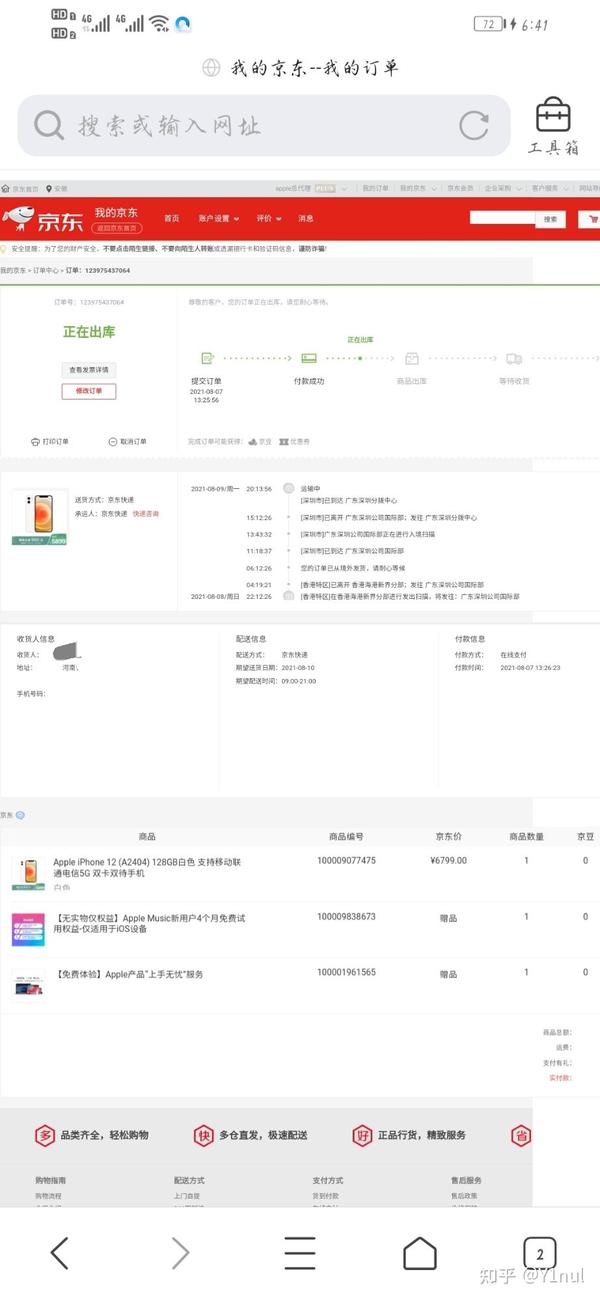Open the Apple Music 4个月免费试用 gift link
Screen dimensions: 600x1300
(x=149, y=923)
